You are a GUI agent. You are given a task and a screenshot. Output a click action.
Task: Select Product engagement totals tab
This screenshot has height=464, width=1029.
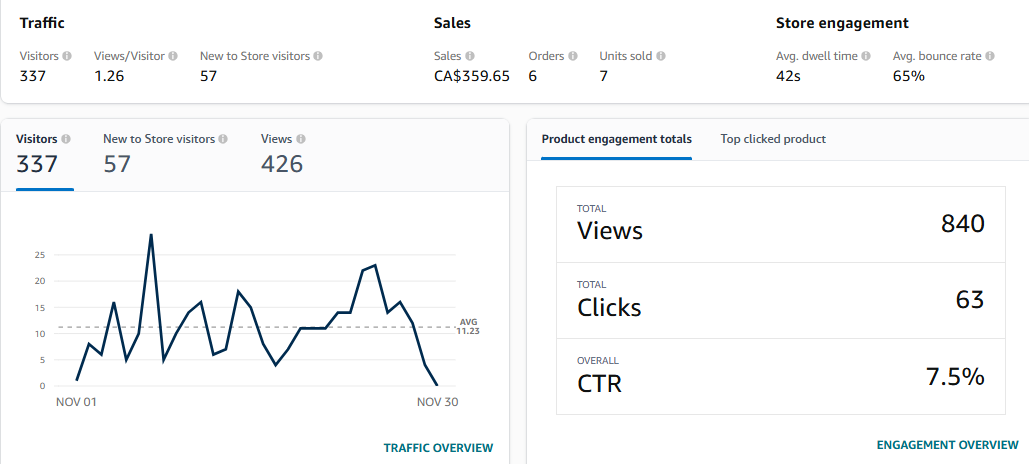pos(616,140)
